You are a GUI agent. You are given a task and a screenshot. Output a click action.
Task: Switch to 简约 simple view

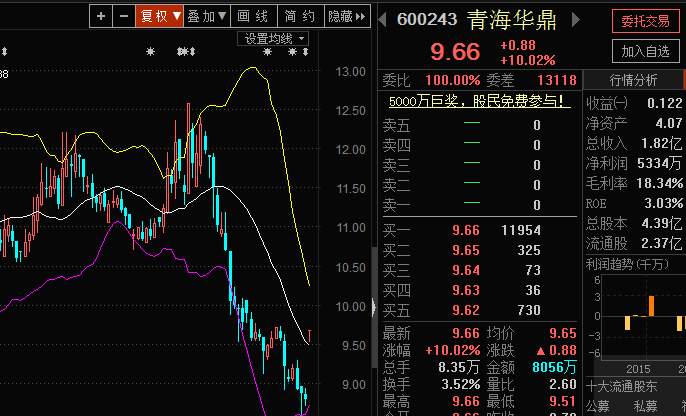tap(301, 17)
